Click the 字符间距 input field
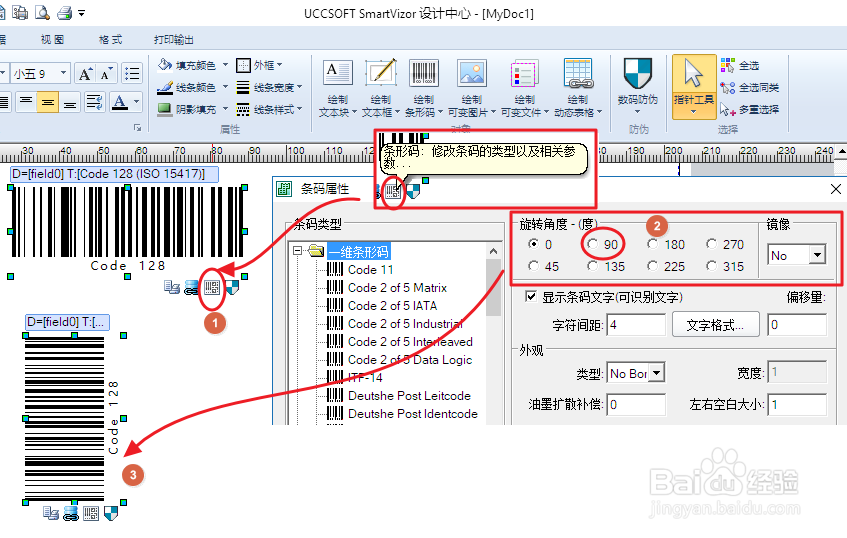The width and height of the screenshot is (847, 538). (636, 325)
